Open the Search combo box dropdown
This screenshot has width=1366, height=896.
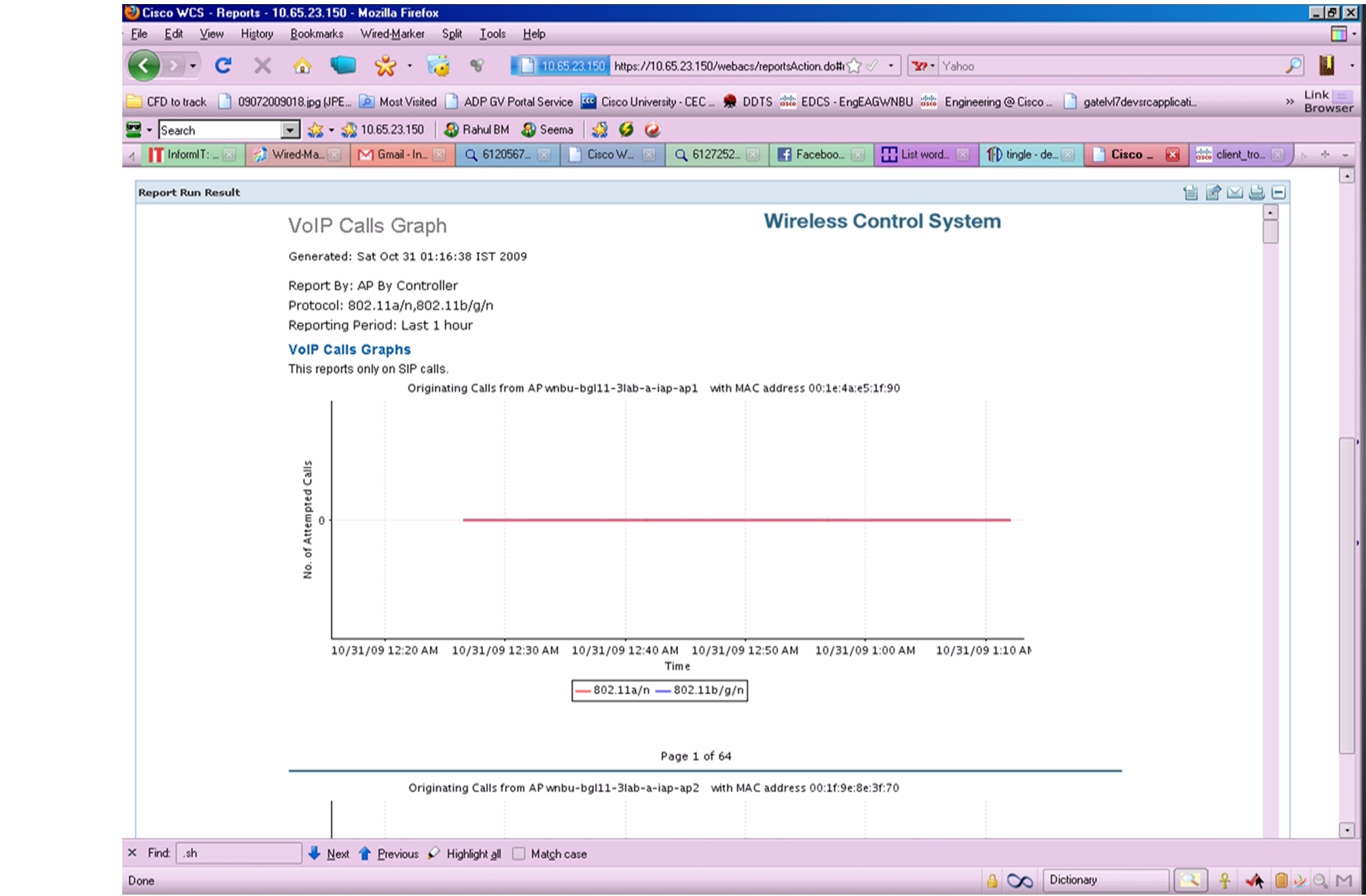coord(290,130)
